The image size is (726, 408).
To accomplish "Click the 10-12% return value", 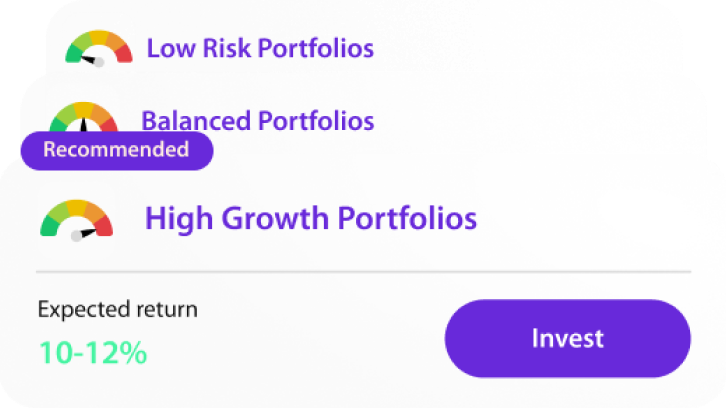I will point(93,353).
